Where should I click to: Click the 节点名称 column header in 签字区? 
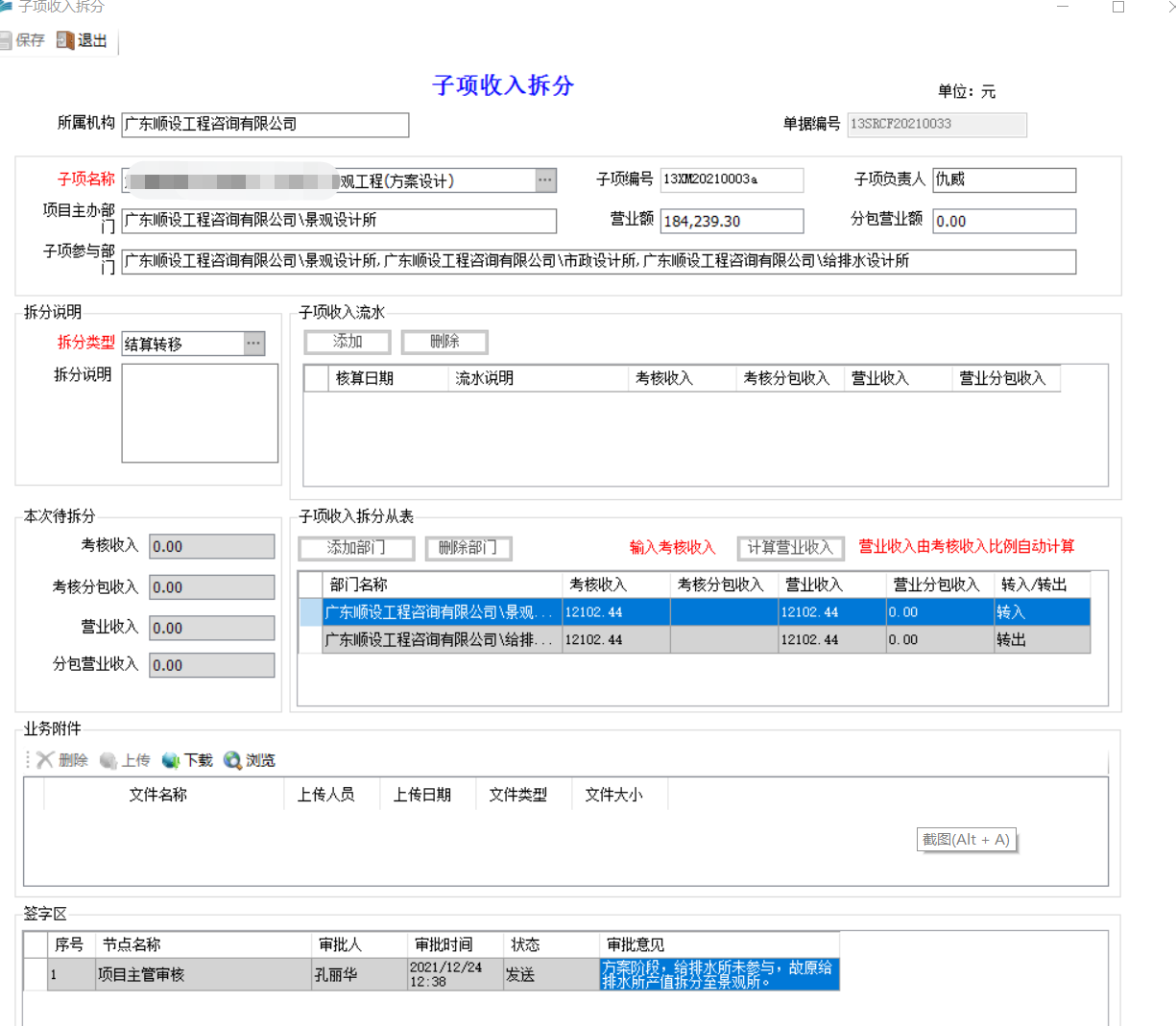(x=204, y=944)
